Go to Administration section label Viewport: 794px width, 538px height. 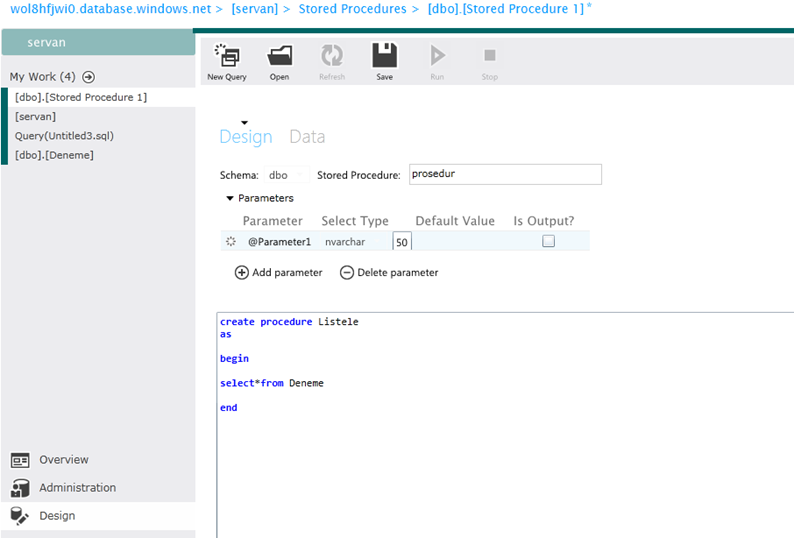coord(77,487)
